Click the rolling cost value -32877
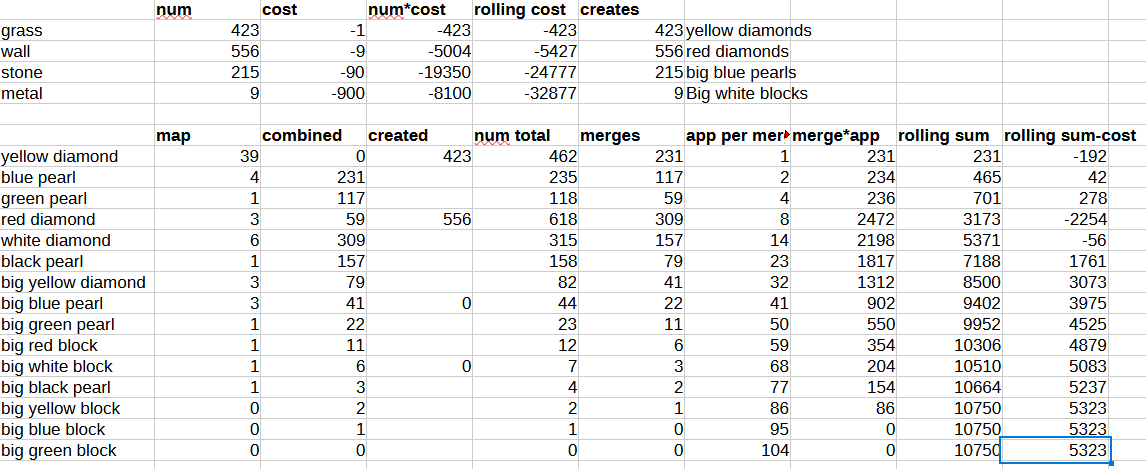 [x=525, y=94]
